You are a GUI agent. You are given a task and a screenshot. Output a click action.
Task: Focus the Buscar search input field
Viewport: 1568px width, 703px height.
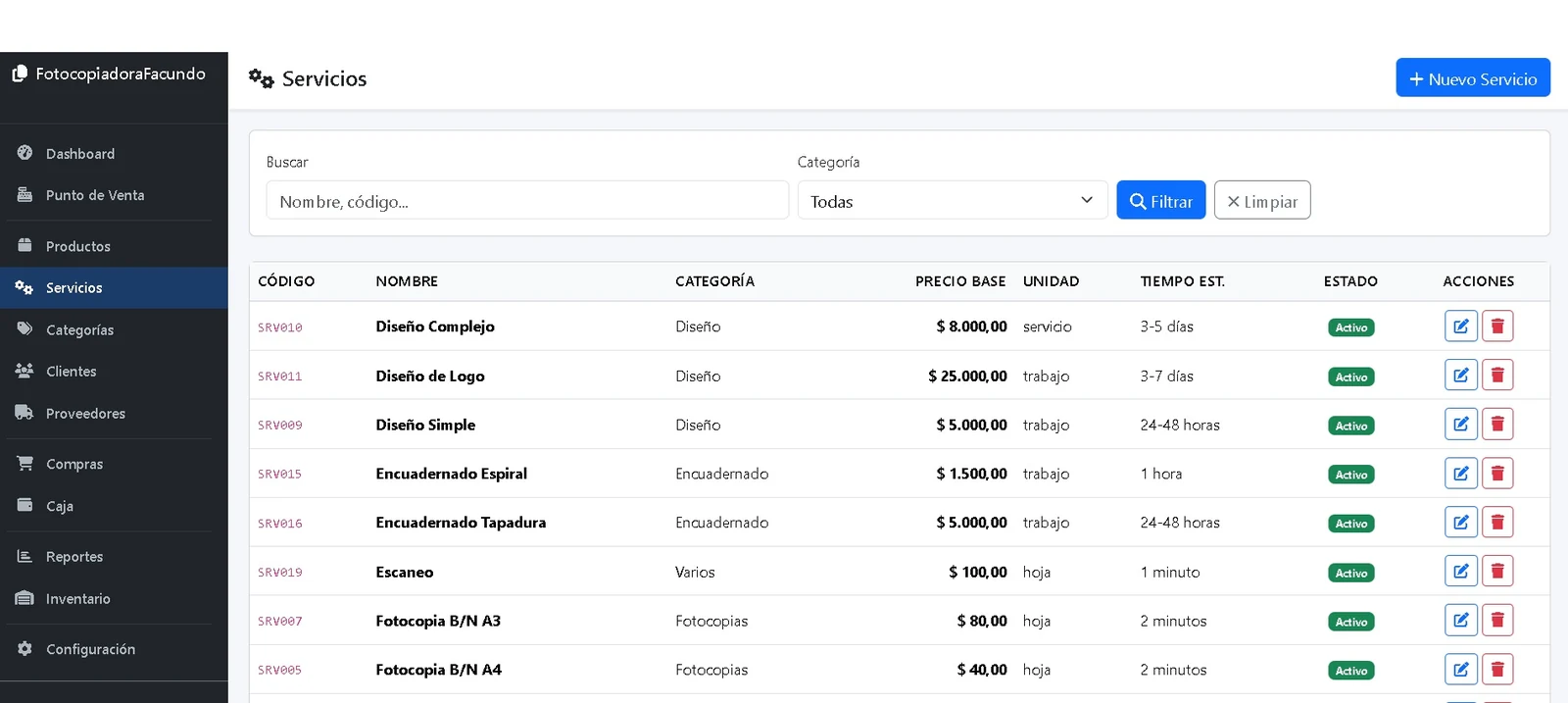pos(527,200)
